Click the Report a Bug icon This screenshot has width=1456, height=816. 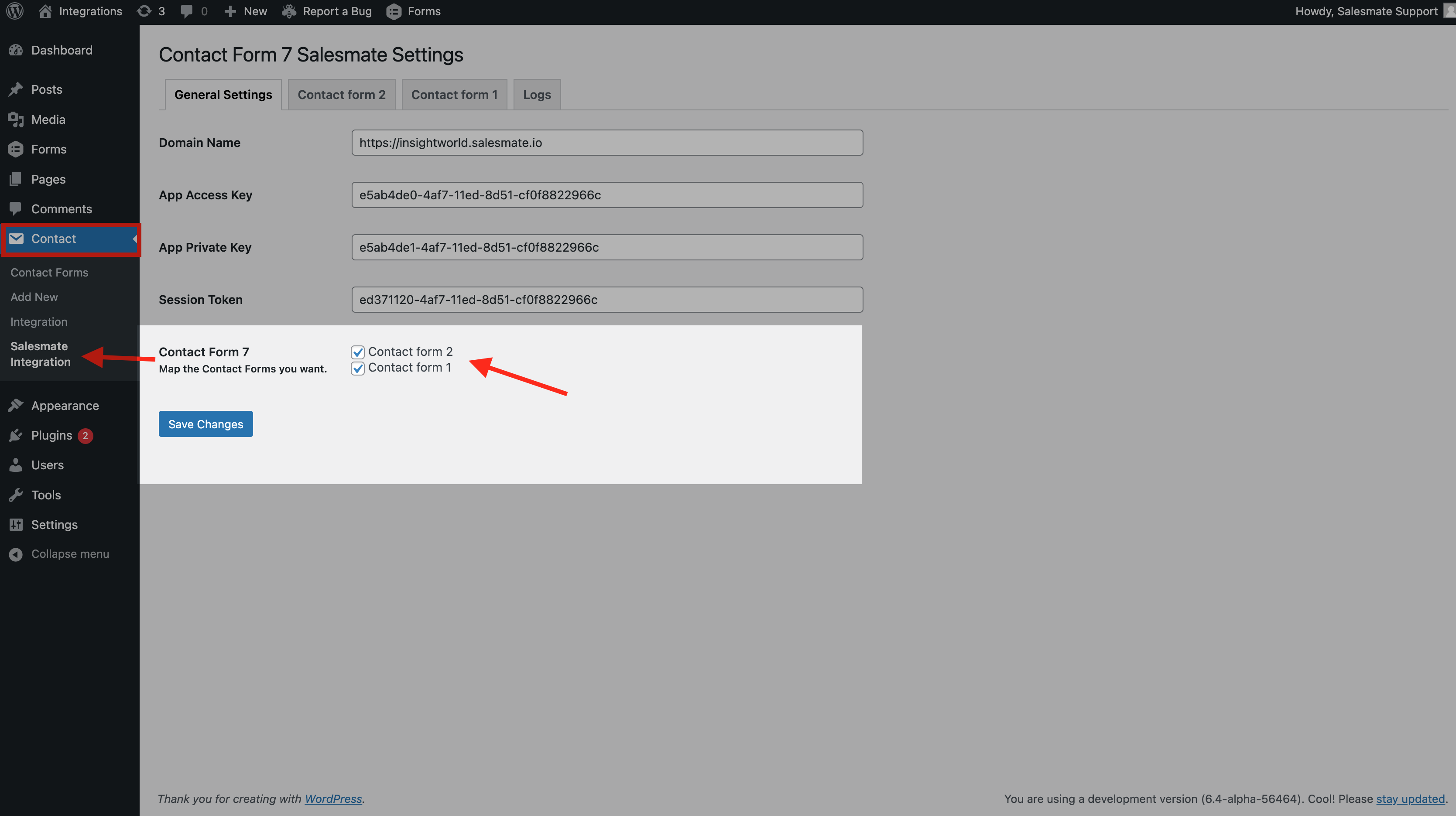click(x=289, y=11)
